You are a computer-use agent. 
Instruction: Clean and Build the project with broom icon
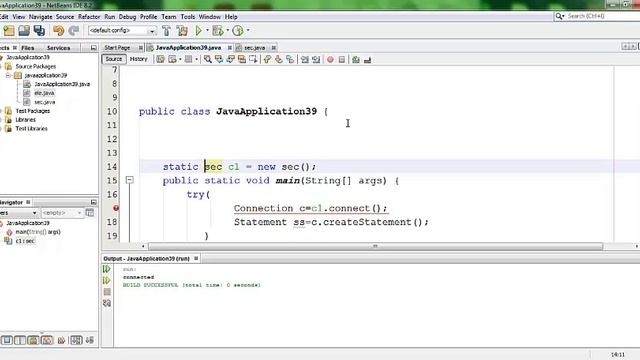click(182, 31)
